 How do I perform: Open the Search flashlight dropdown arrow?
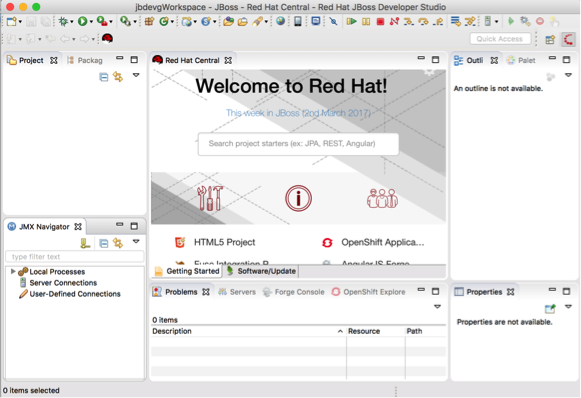266,22
